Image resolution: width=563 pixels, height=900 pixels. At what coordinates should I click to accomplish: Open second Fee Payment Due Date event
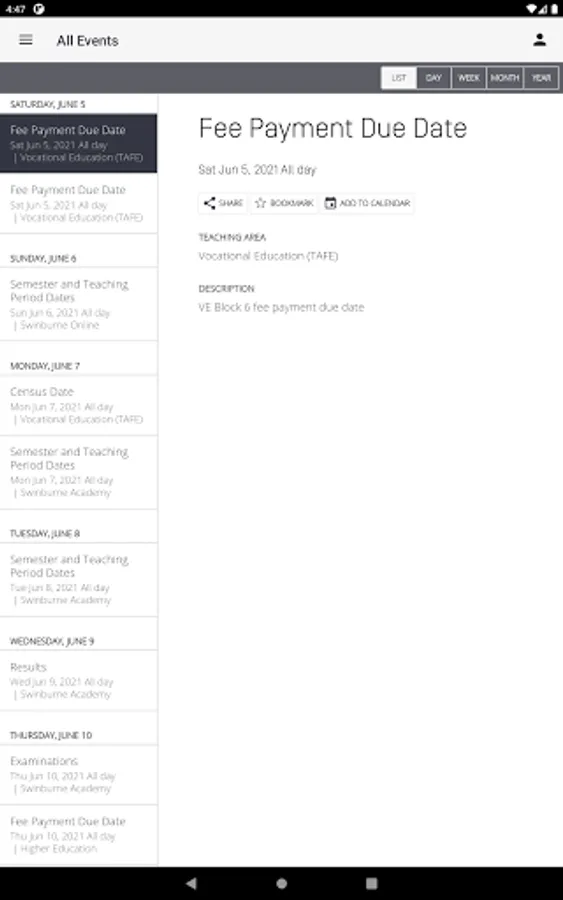pos(79,203)
